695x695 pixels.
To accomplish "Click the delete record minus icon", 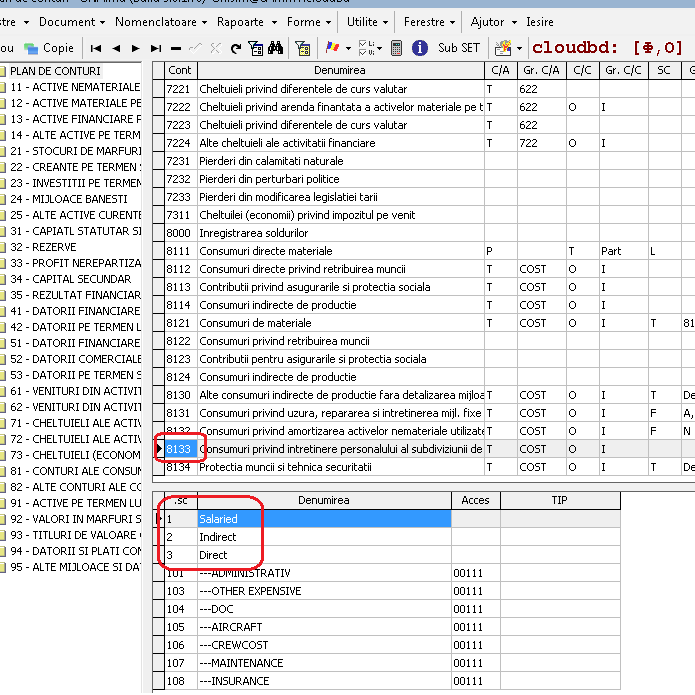I will [x=176, y=48].
